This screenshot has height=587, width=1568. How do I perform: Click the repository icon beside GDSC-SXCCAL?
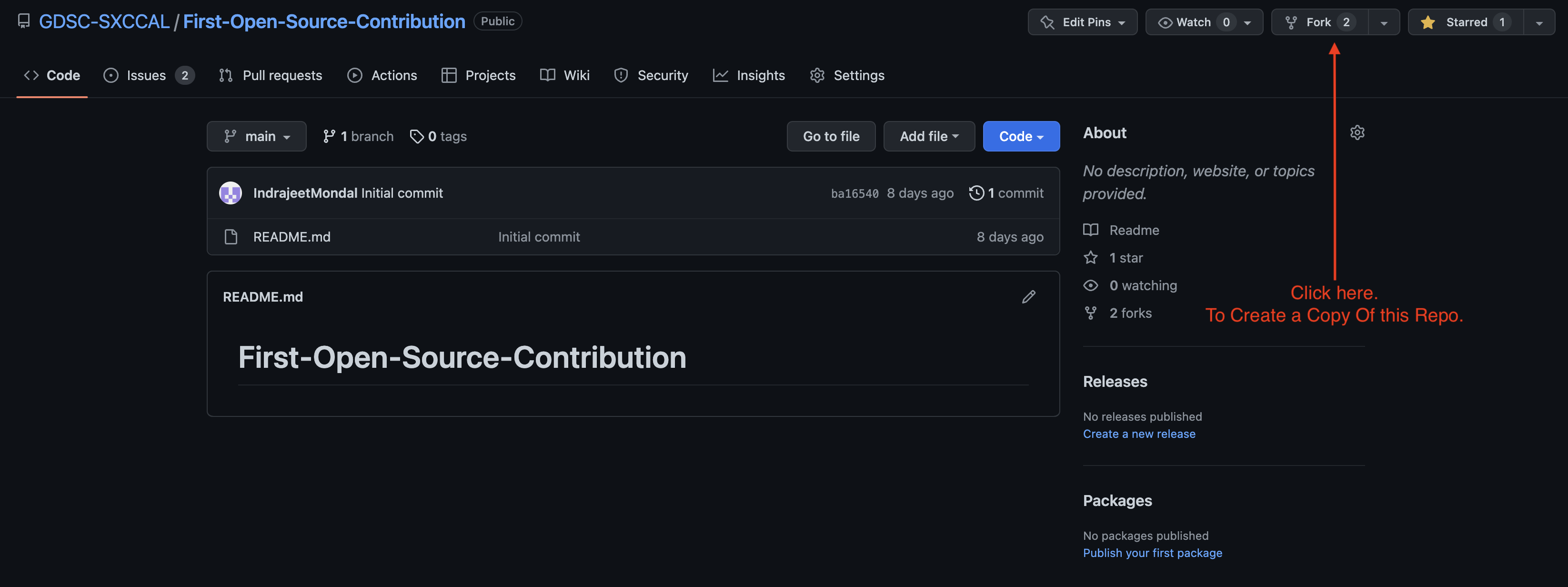pos(24,21)
